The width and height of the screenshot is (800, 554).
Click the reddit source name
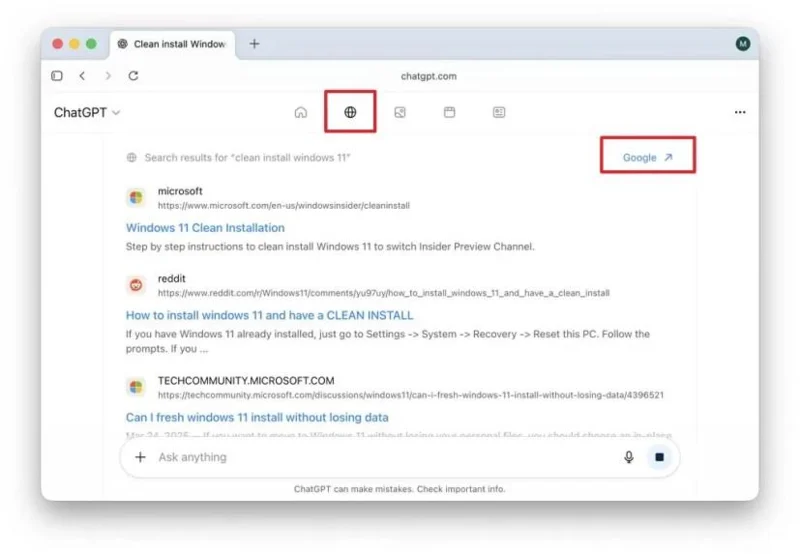pyautogui.click(x=171, y=279)
